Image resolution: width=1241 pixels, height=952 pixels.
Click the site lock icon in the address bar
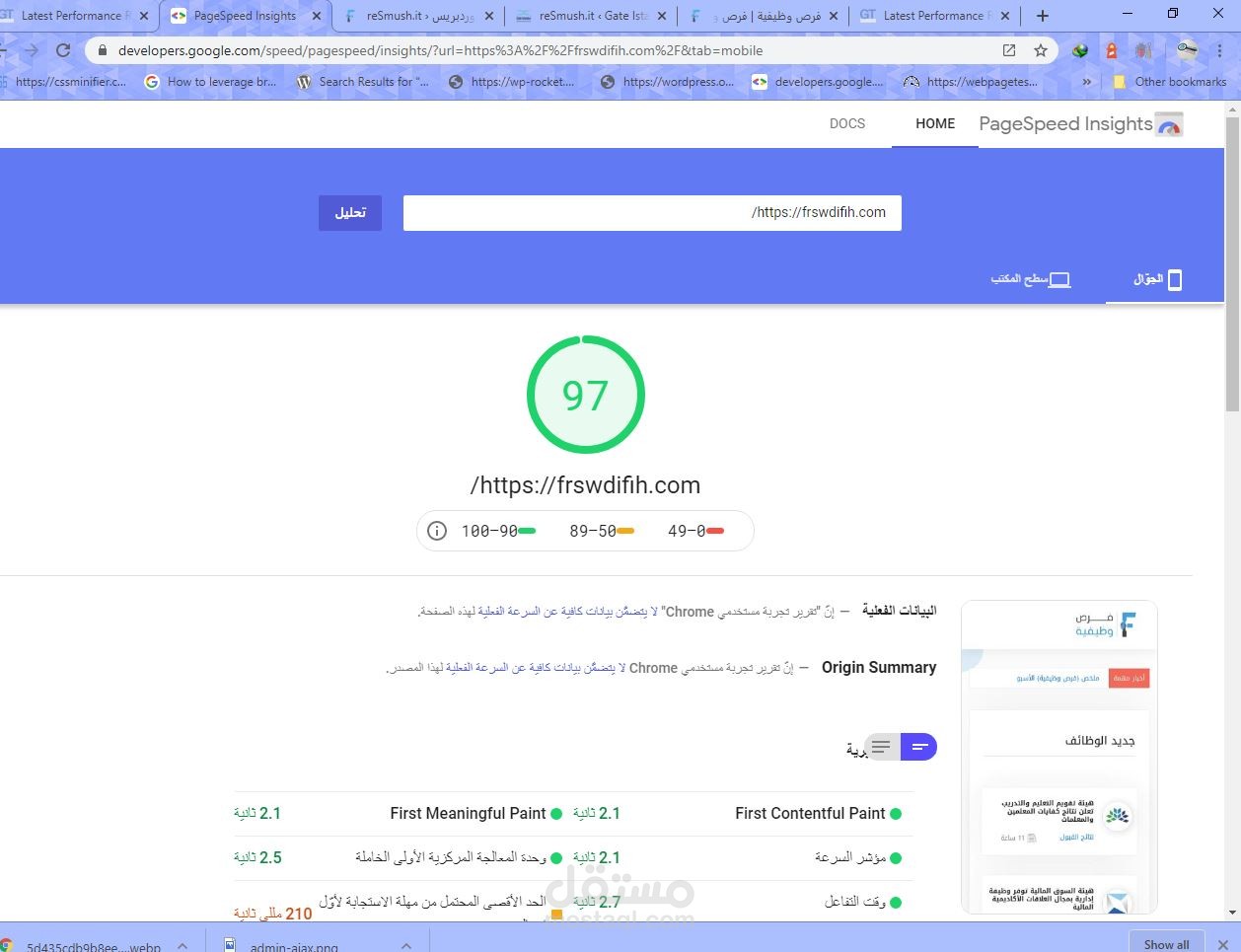(x=102, y=50)
